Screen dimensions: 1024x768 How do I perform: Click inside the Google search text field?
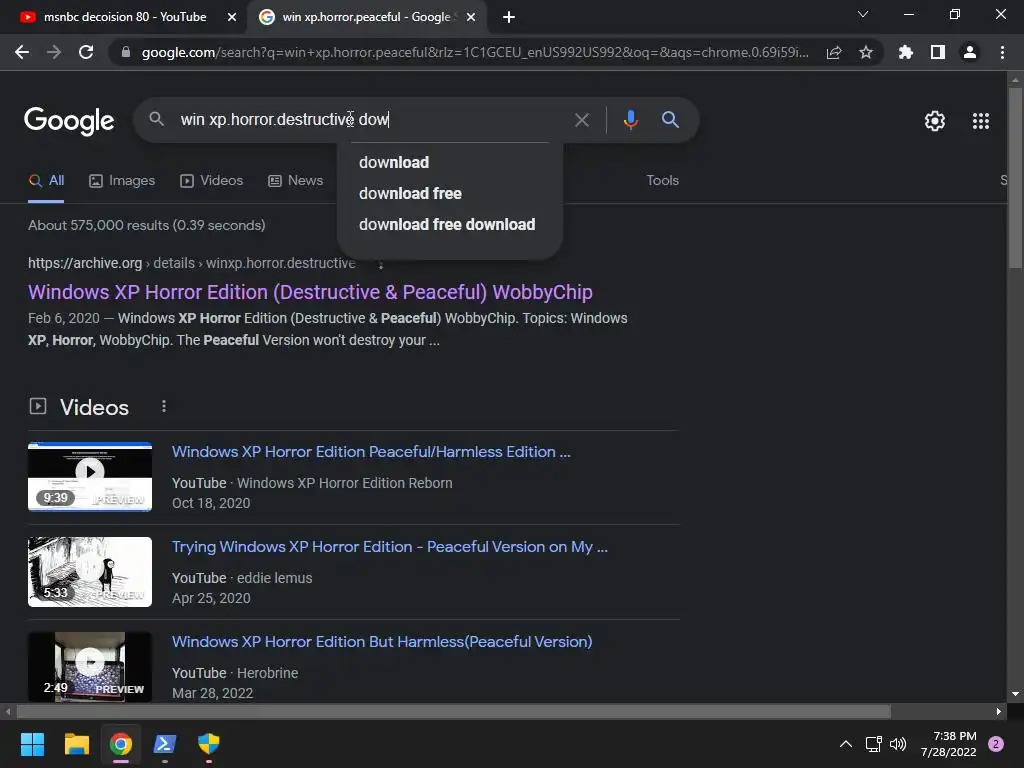tap(369, 120)
